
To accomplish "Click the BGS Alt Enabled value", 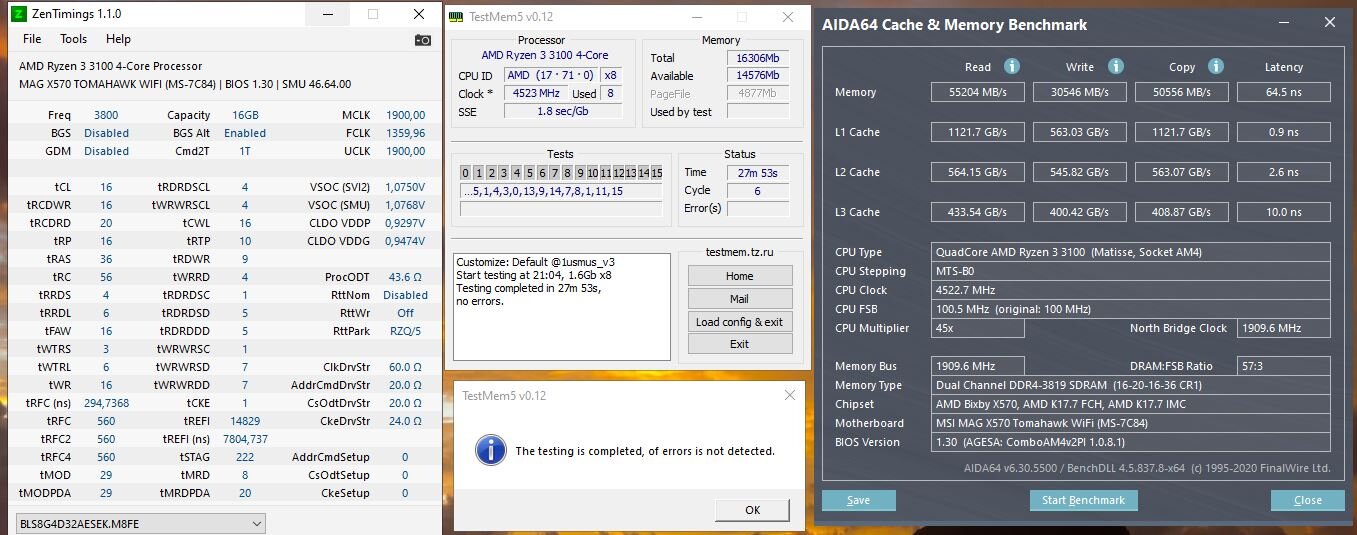I will pos(245,133).
